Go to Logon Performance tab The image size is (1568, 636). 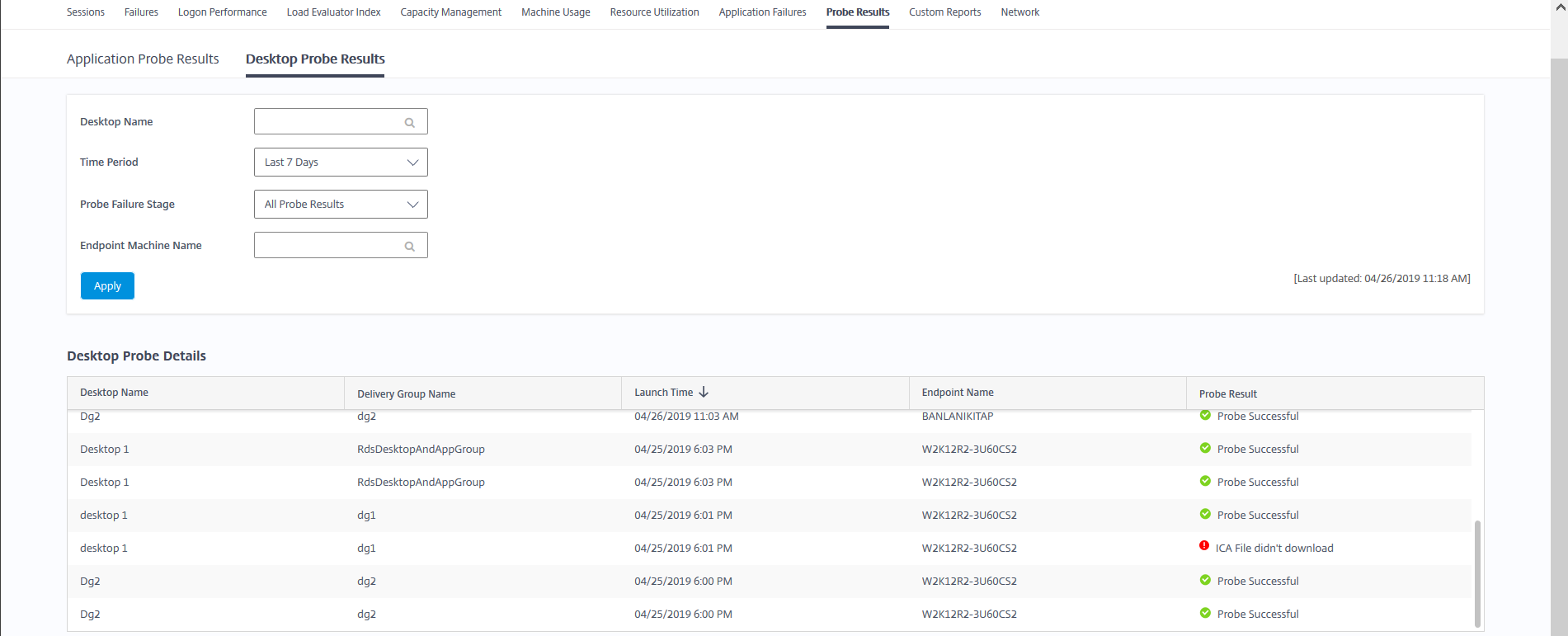click(222, 12)
